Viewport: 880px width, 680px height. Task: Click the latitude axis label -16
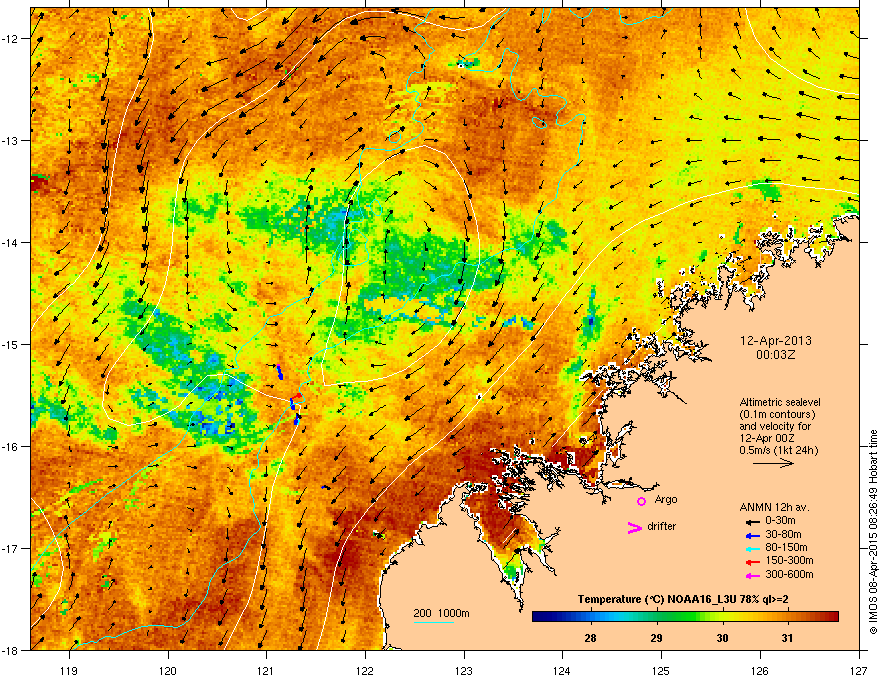click(x=10, y=447)
